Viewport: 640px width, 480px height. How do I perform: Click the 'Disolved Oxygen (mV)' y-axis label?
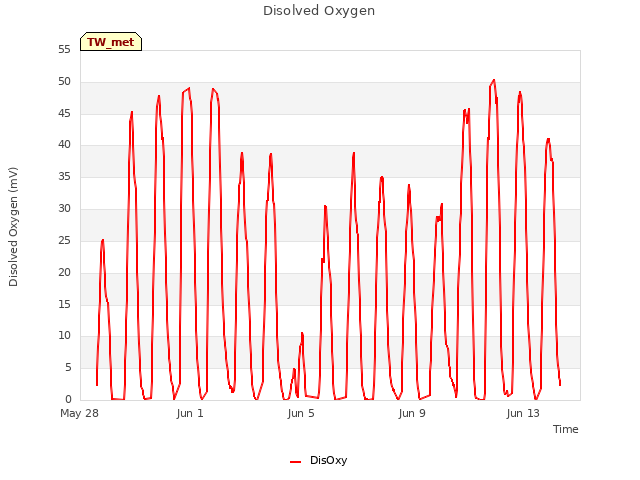[x=13, y=227]
